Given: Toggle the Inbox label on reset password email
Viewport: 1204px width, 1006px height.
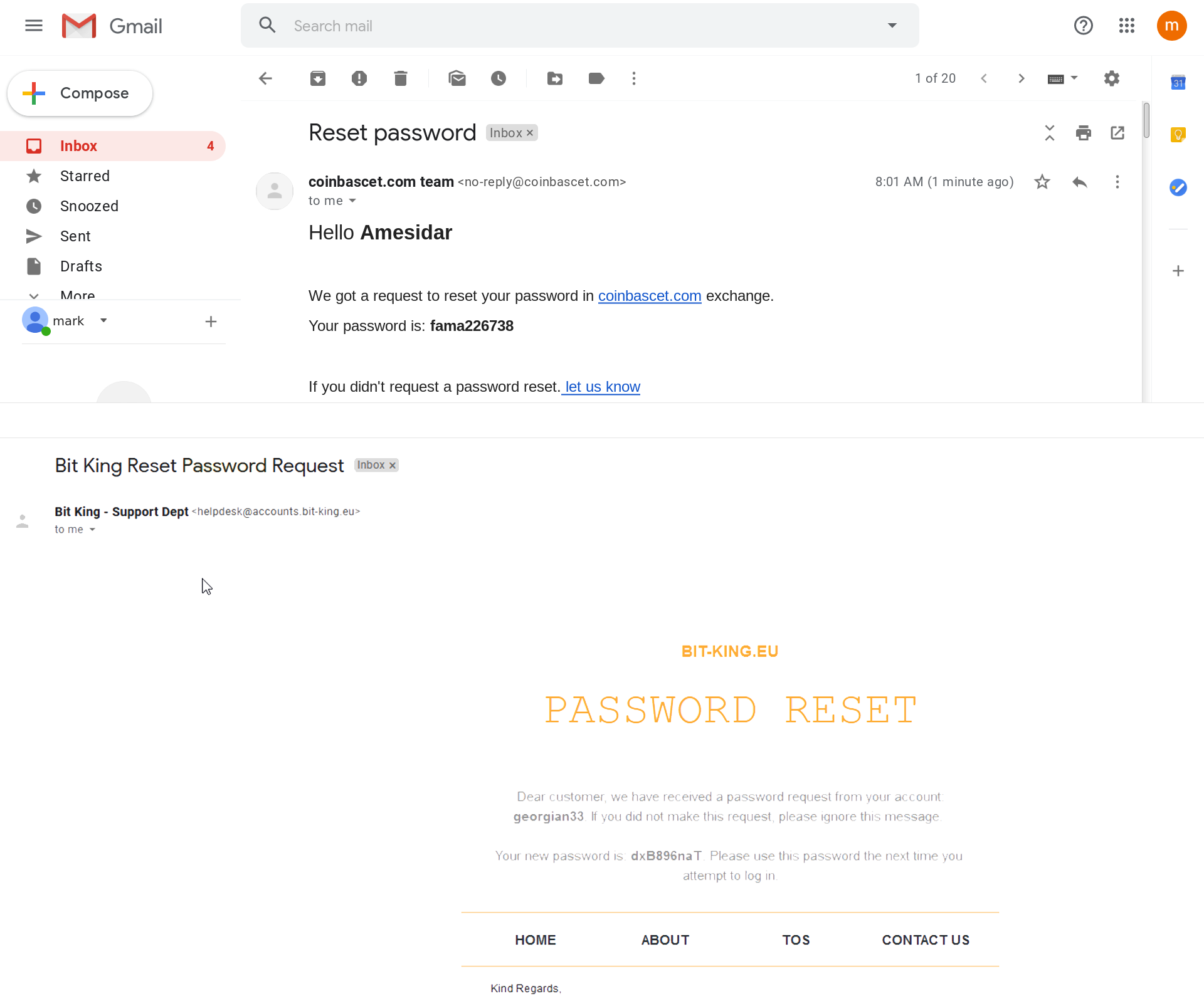Looking at the screenshot, I should click(x=529, y=132).
